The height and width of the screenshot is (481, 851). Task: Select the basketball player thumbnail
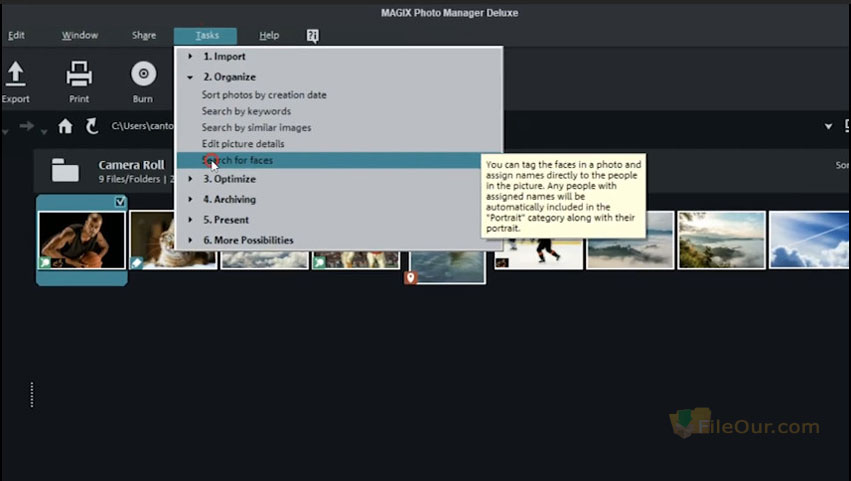tap(82, 240)
